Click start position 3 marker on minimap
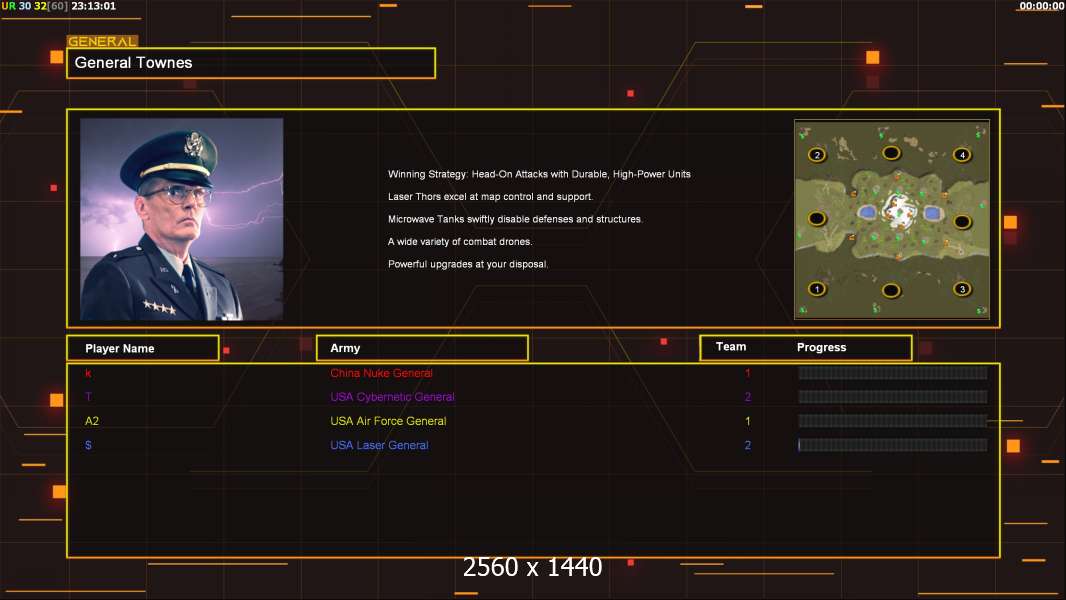Screen dimensions: 1066x600 tap(962, 289)
